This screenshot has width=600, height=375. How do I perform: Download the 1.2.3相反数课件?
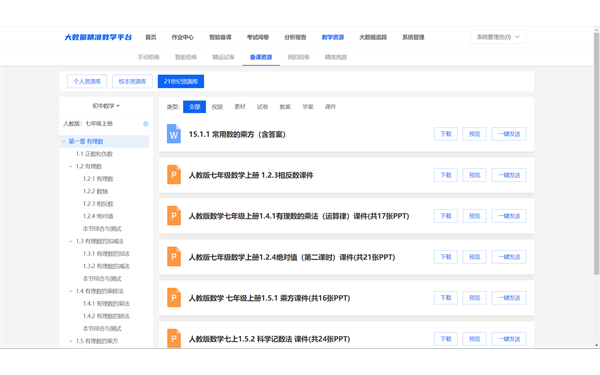pos(446,175)
